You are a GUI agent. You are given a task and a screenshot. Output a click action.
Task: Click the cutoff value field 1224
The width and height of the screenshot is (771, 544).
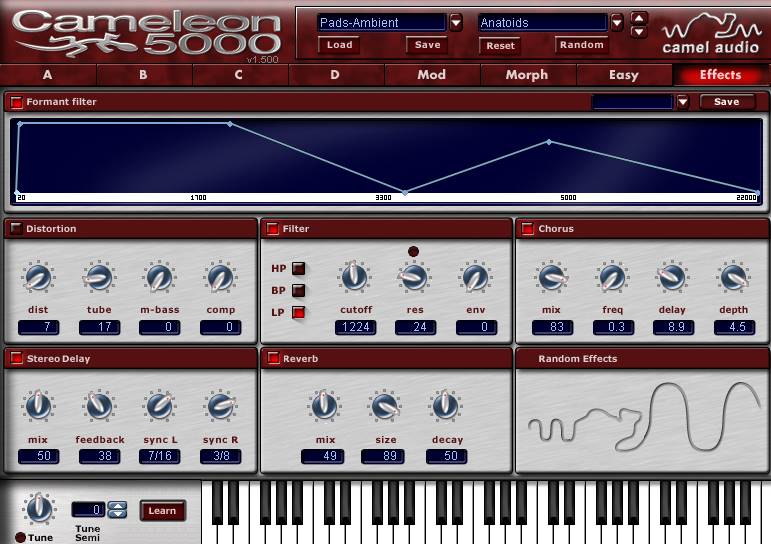(x=356, y=327)
